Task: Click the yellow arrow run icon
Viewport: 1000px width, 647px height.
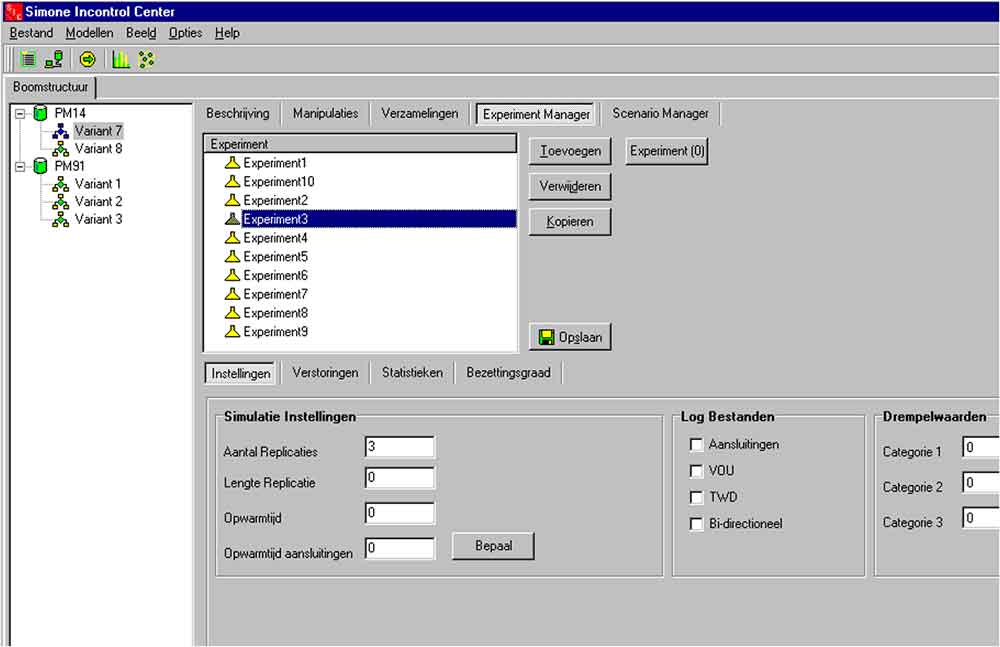Action: click(87, 59)
